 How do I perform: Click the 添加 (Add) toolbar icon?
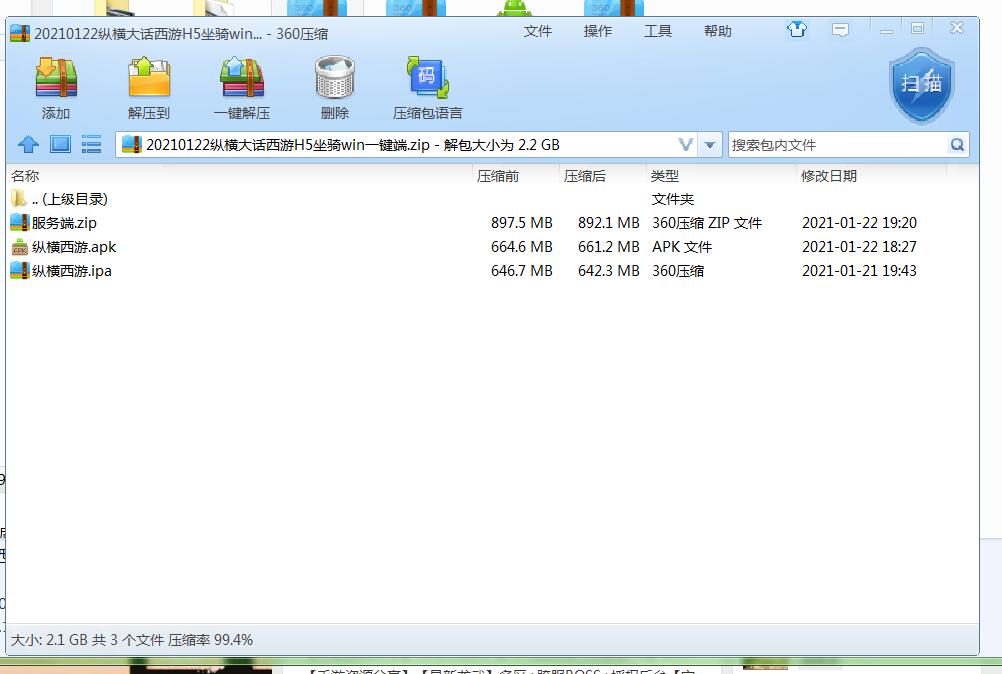(56, 80)
